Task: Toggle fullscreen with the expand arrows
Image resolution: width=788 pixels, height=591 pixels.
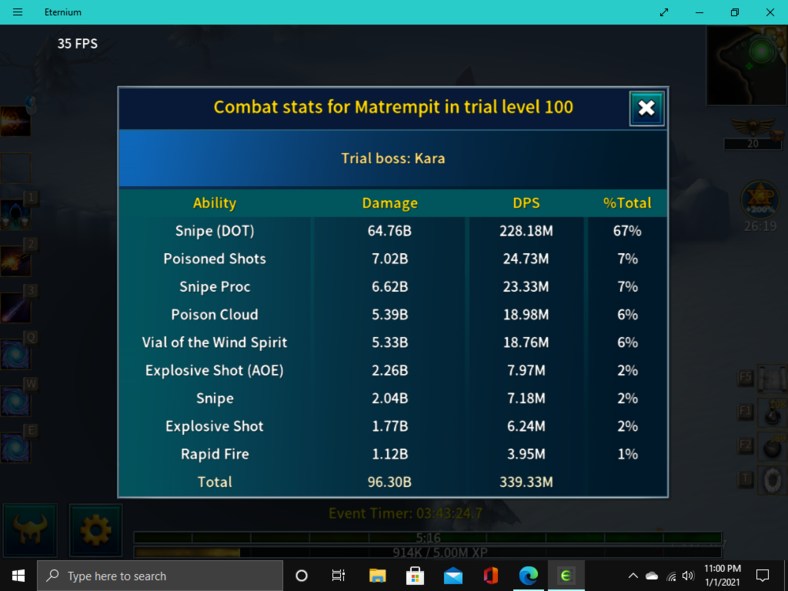Action: click(664, 12)
